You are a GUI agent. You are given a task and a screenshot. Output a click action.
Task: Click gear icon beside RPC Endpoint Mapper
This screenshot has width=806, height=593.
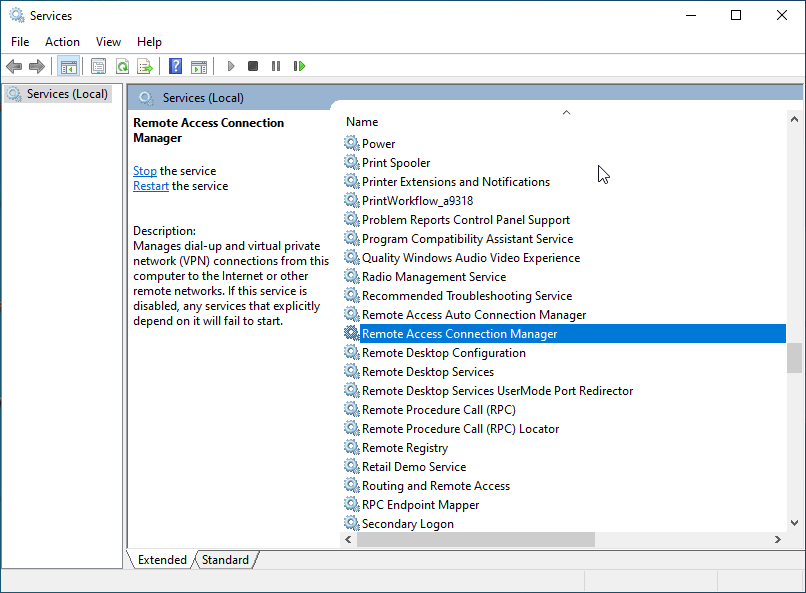(352, 505)
